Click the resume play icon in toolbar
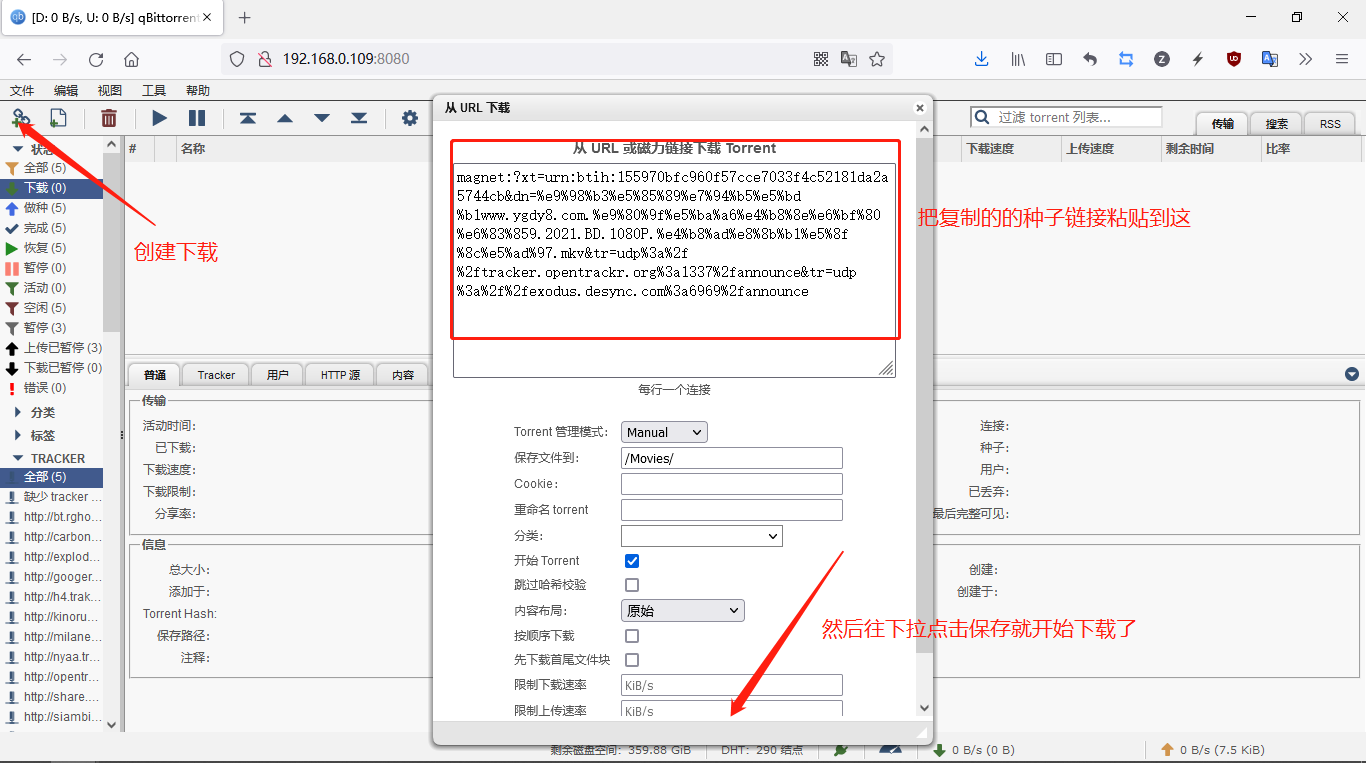The height and width of the screenshot is (763, 1366). [160, 118]
